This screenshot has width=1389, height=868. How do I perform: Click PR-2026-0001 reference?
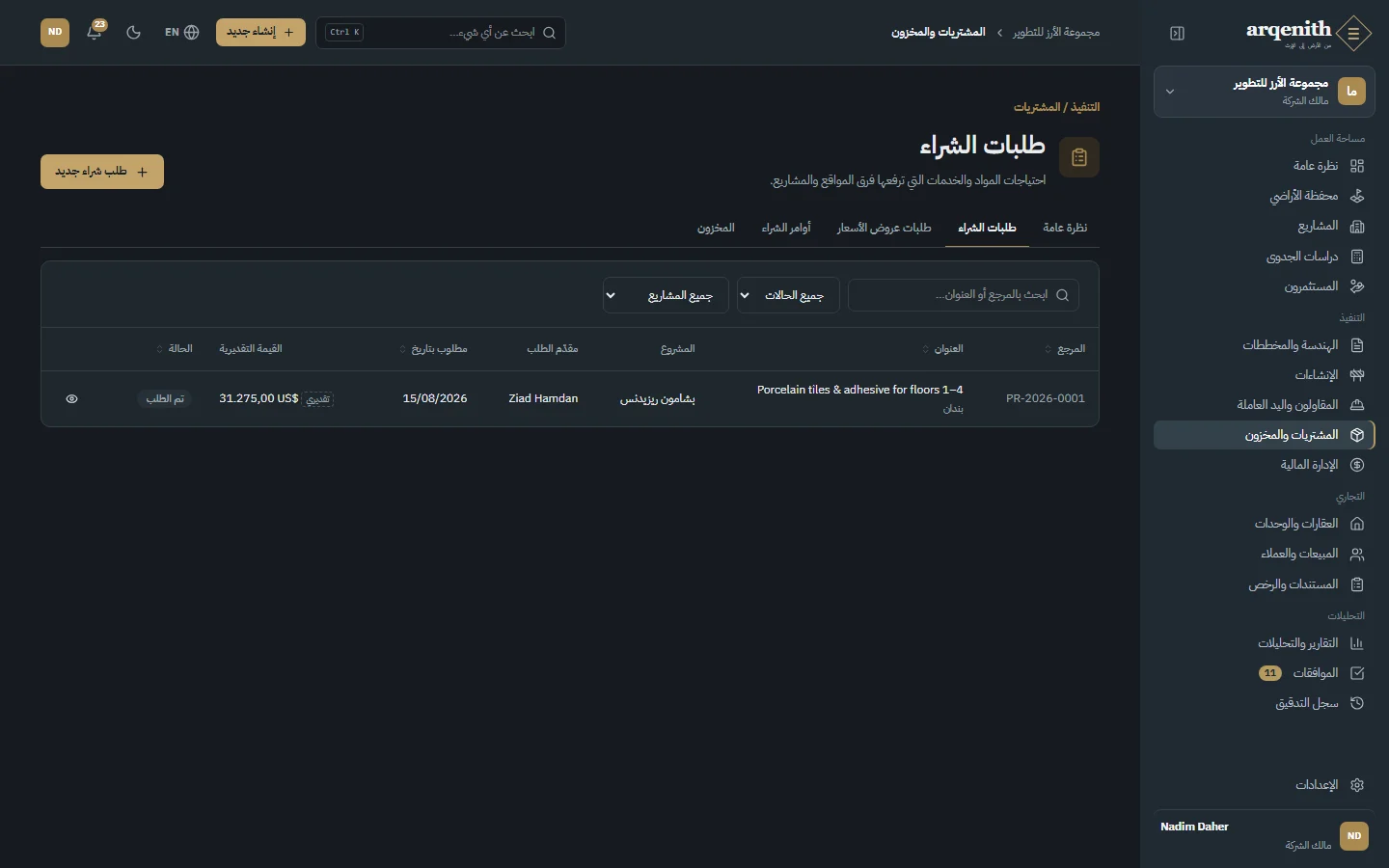point(1046,398)
